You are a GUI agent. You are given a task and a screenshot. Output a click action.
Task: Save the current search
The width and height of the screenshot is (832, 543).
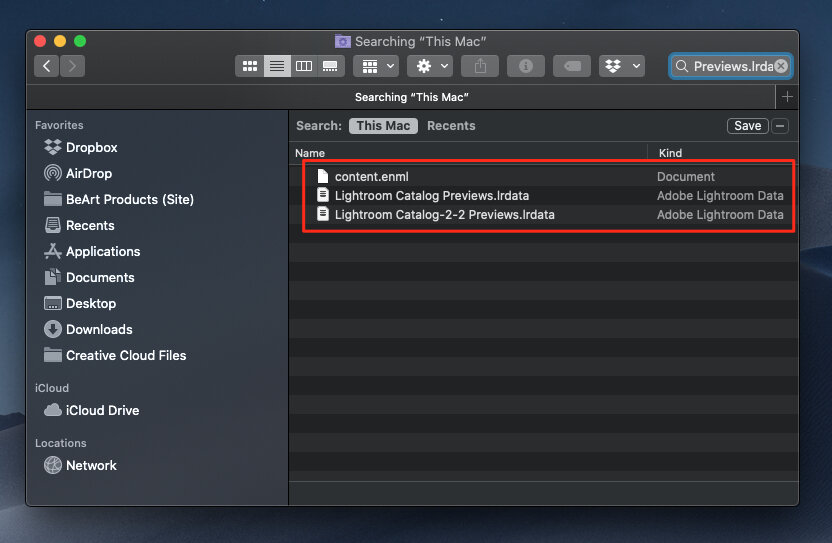point(748,126)
